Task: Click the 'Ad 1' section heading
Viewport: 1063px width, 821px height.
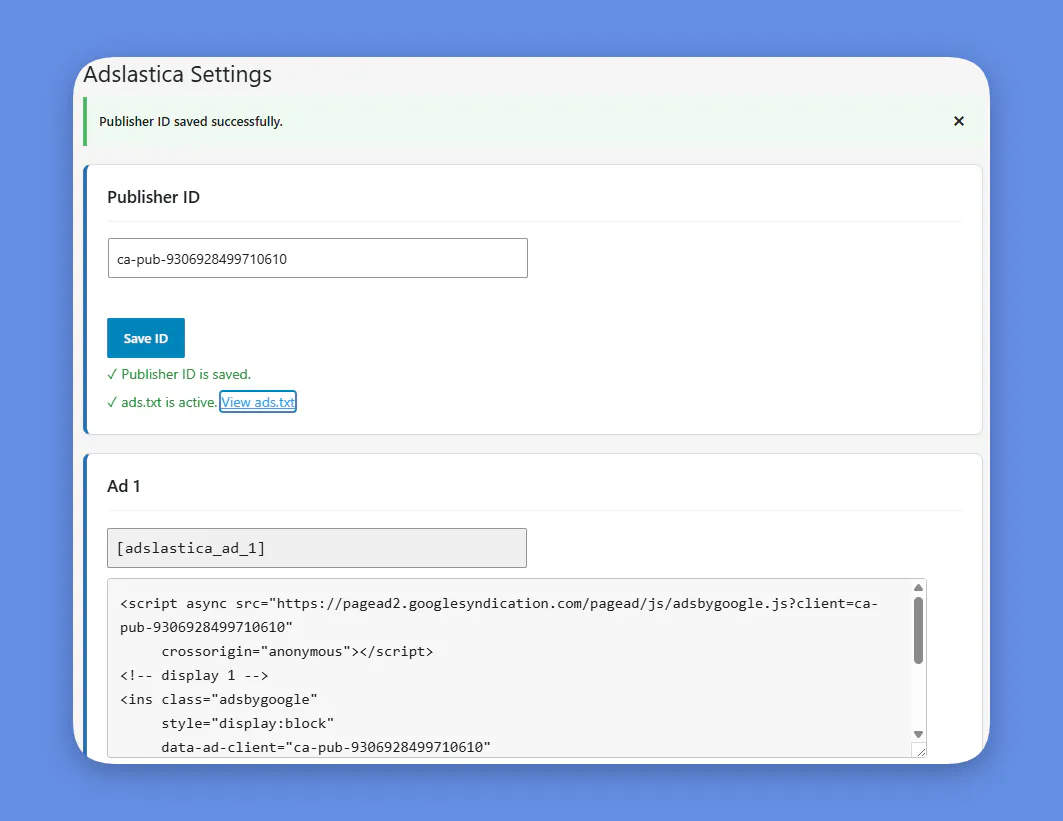Action: [x=123, y=486]
